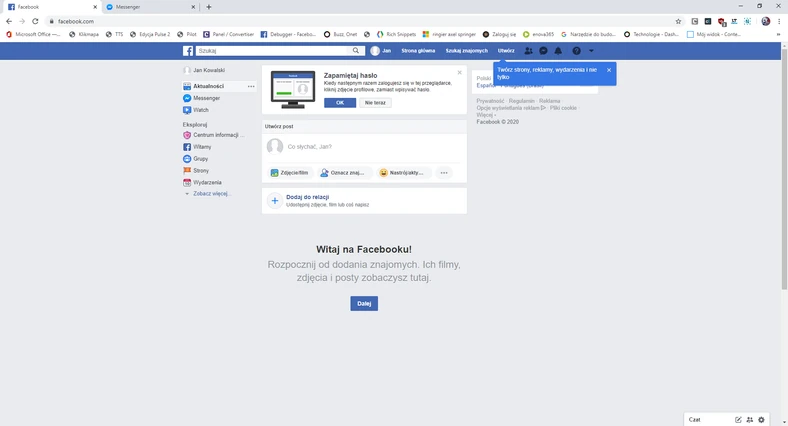
Task: Open Messenger in left sidebar
Action: (206, 98)
